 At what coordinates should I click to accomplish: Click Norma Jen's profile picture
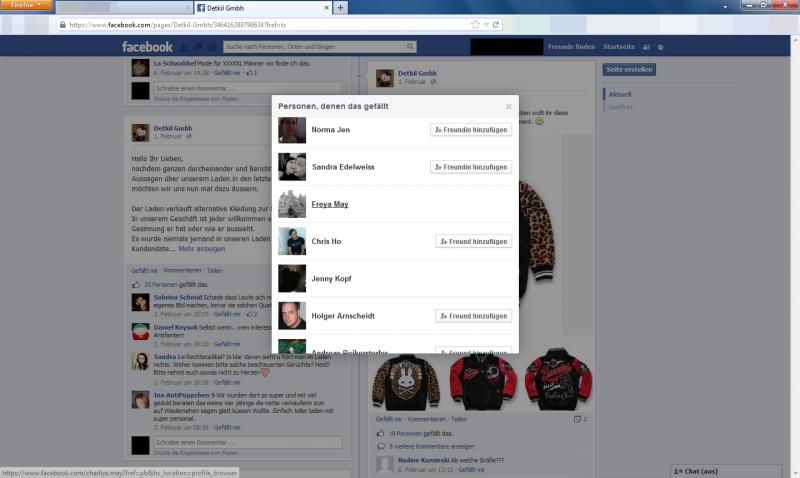pyautogui.click(x=292, y=130)
